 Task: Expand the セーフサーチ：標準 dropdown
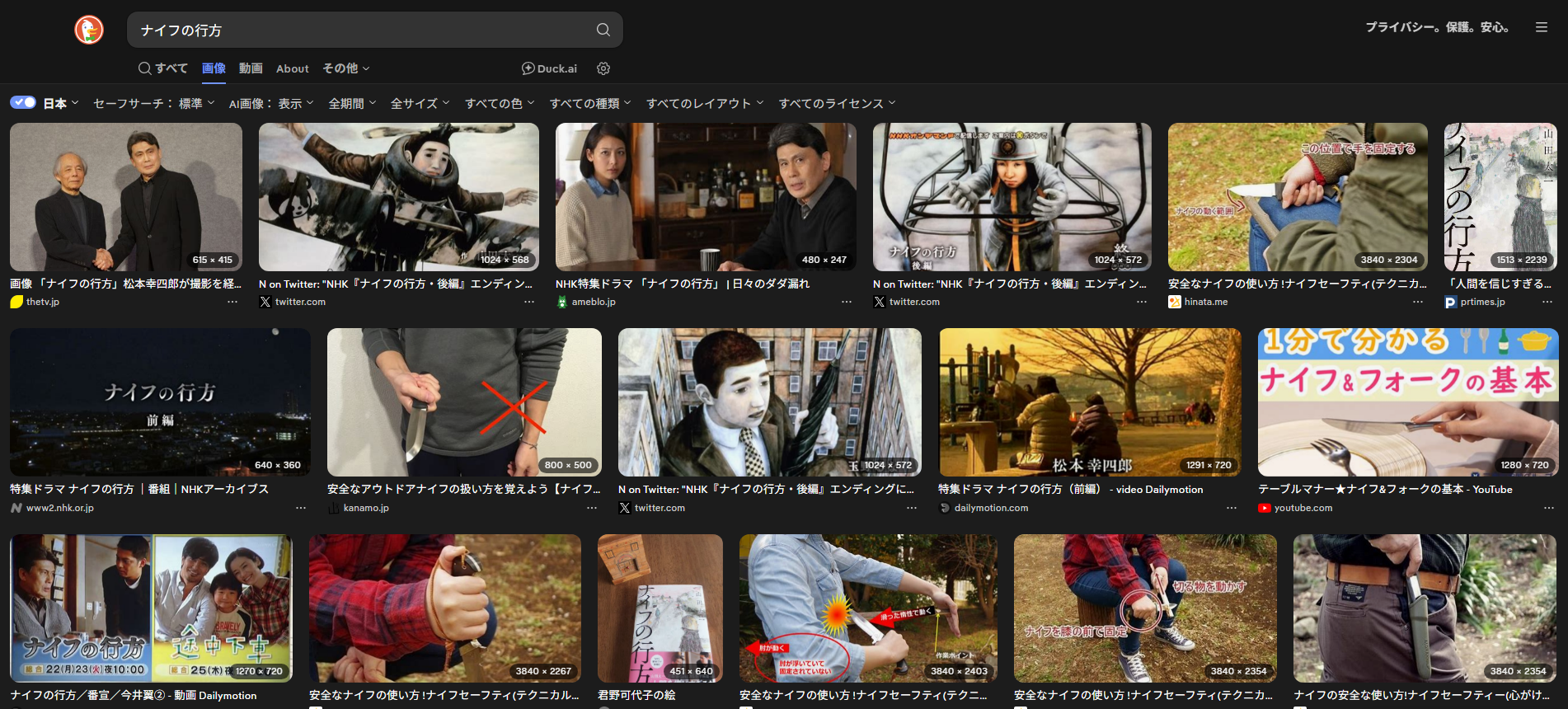pos(153,103)
